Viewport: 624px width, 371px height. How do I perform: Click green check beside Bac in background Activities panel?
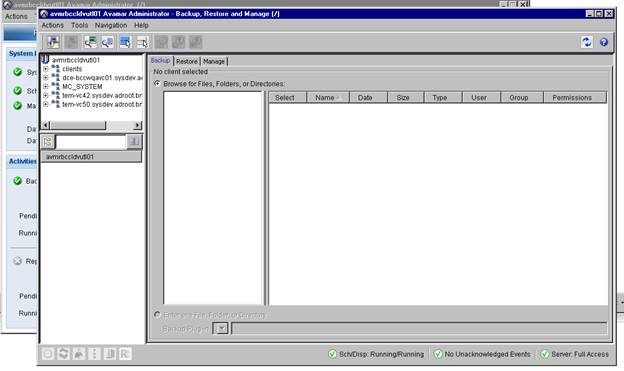coord(17,181)
